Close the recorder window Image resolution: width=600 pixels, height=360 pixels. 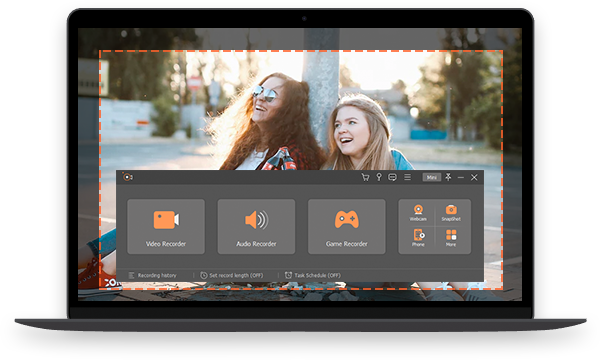point(474,177)
